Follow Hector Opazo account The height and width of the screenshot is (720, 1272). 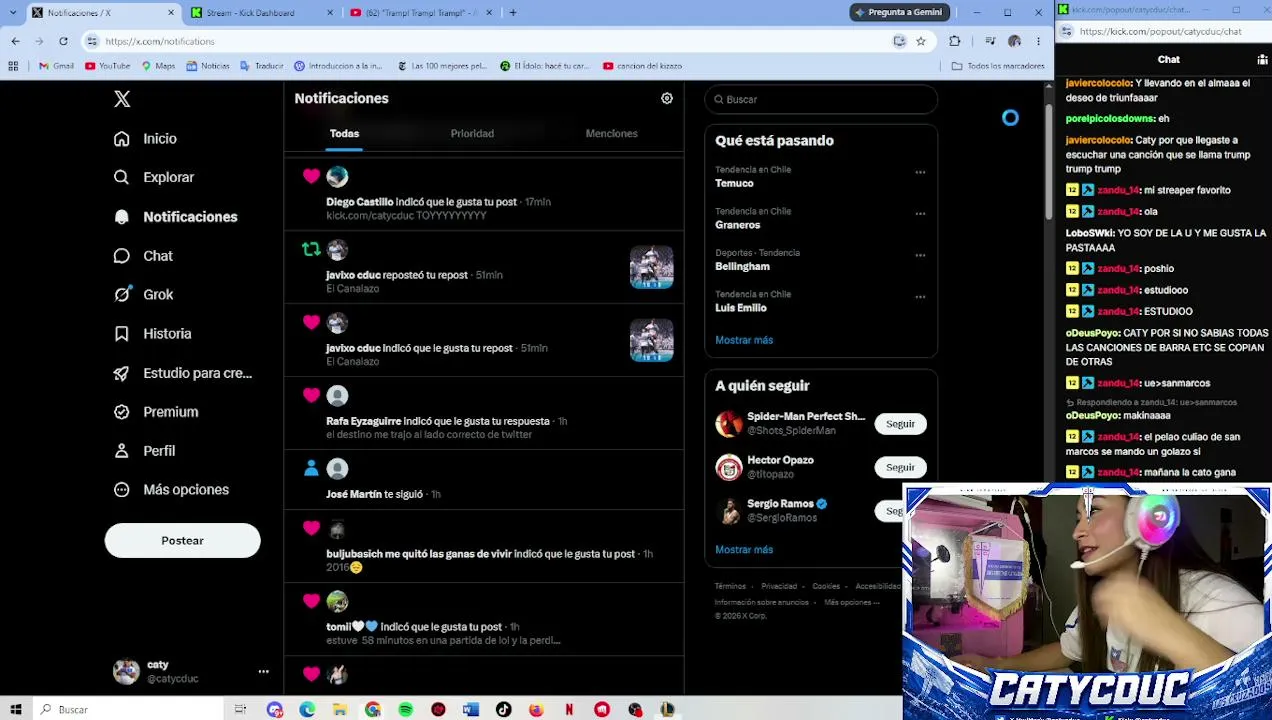(900, 467)
